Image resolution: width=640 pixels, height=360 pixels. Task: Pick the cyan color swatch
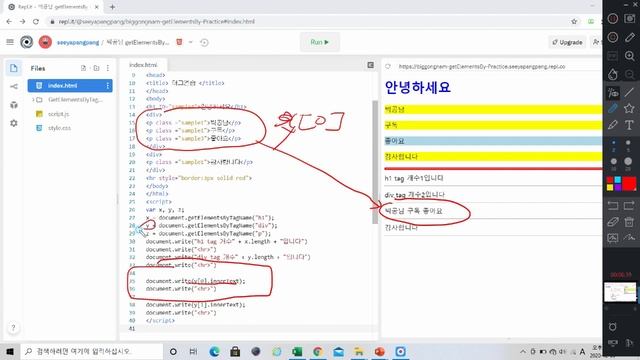[618, 180]
